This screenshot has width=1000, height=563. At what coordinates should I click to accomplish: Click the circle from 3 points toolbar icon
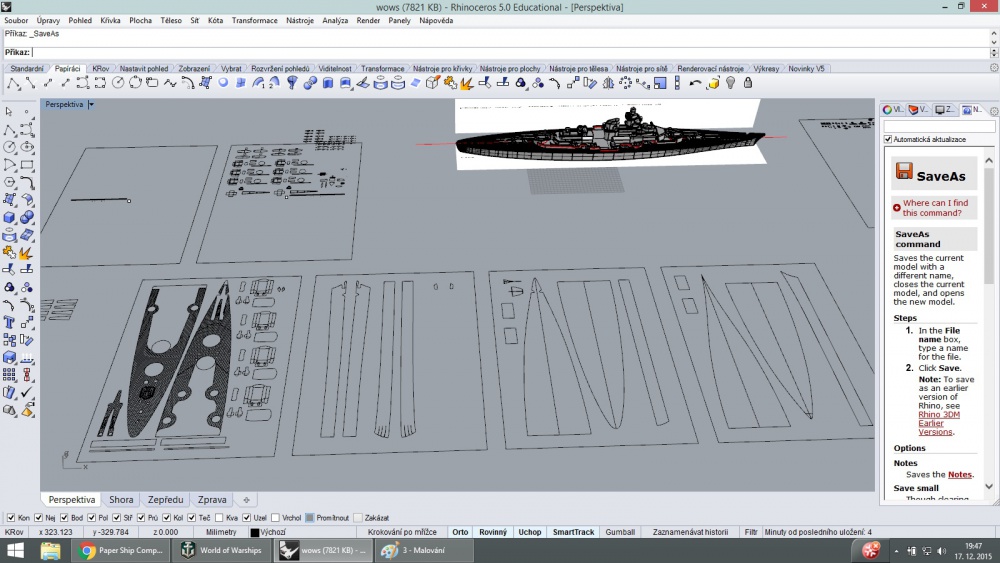point(135,83)
